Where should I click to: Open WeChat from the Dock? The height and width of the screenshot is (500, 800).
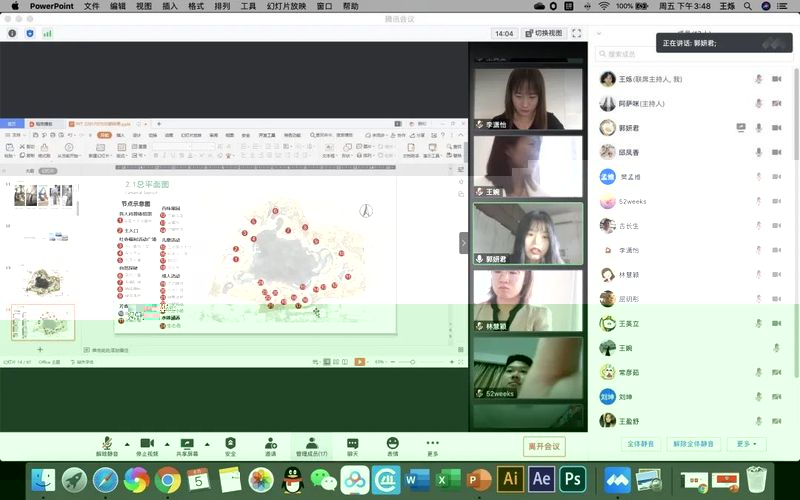click(324, 480)
